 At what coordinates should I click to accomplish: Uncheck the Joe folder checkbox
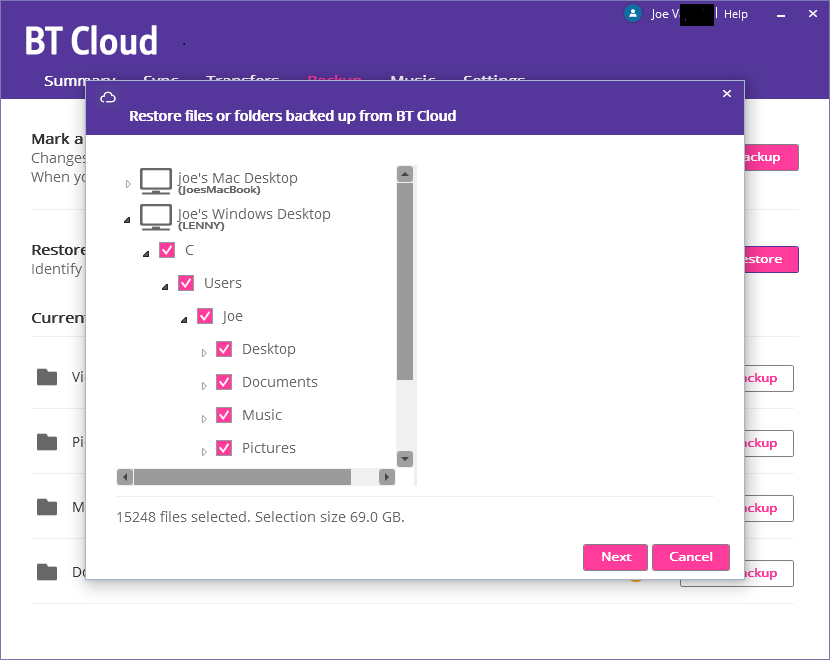tap(205, 316)
